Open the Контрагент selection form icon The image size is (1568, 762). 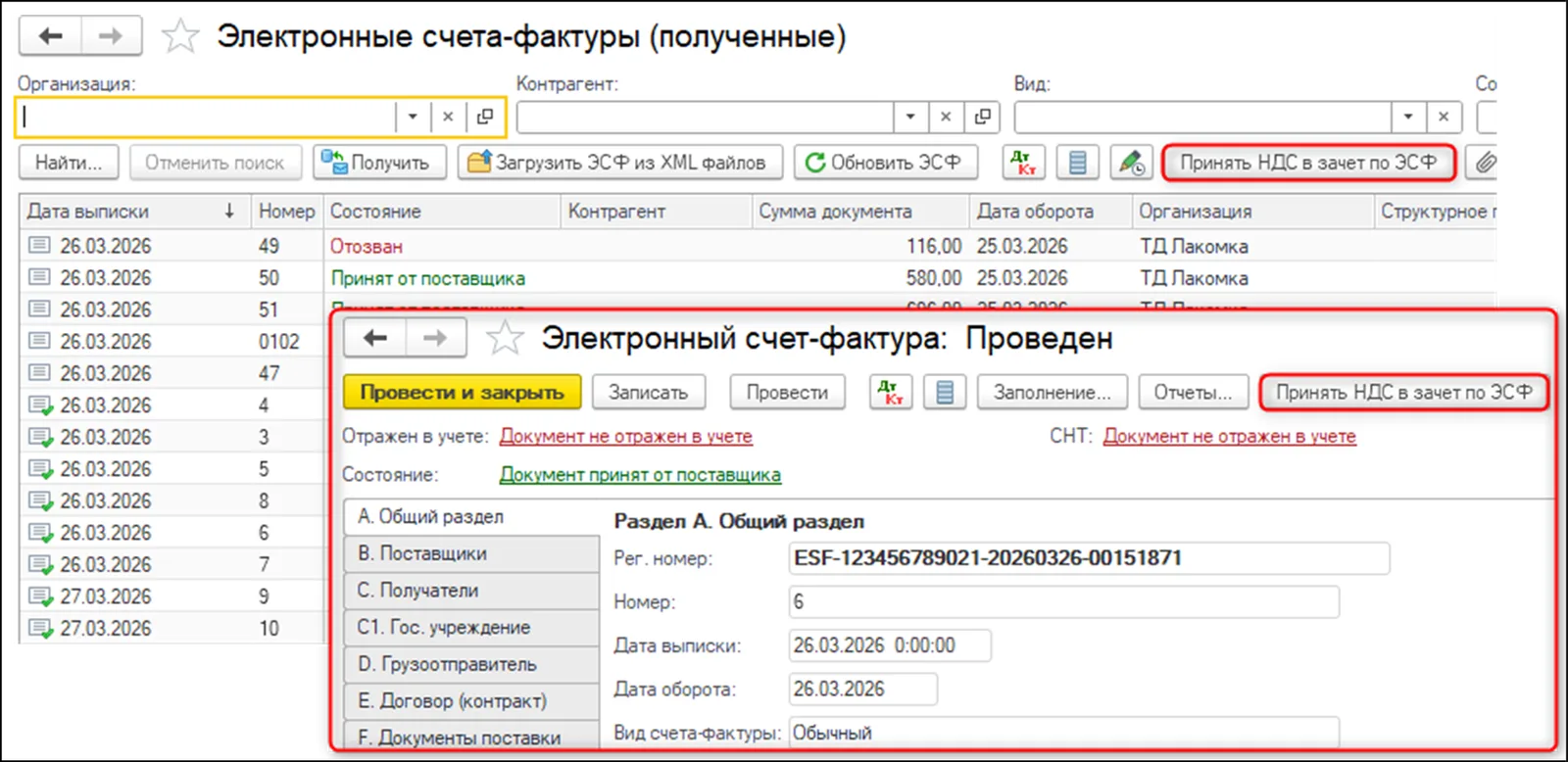pyautogui.click(x=982, y=117)
